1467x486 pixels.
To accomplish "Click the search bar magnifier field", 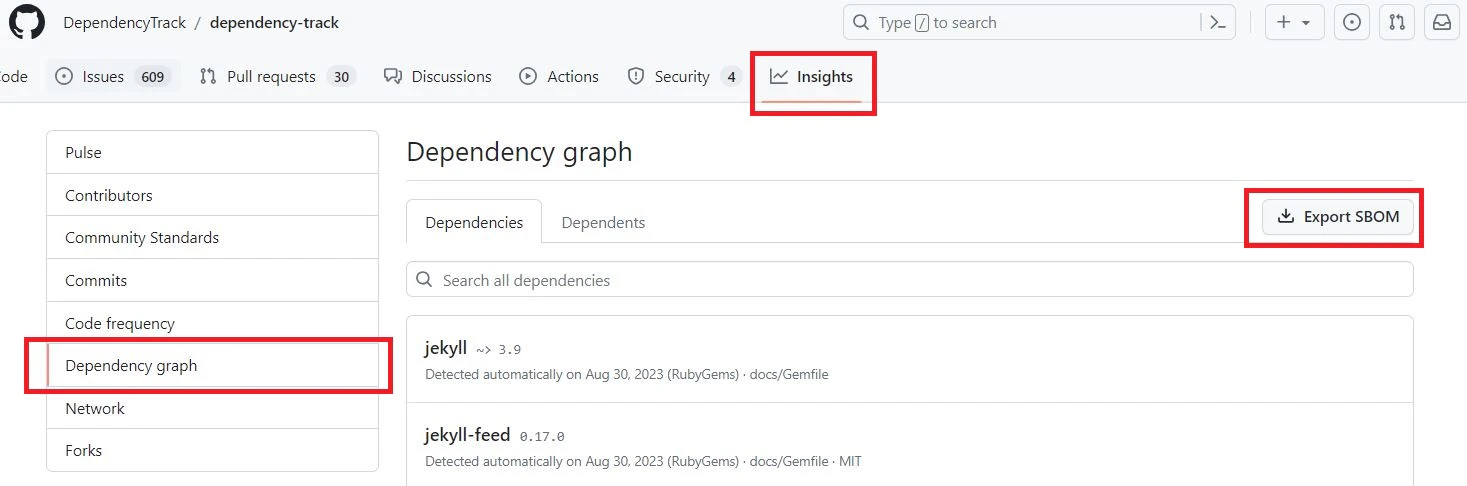I will click(1039, 22).
